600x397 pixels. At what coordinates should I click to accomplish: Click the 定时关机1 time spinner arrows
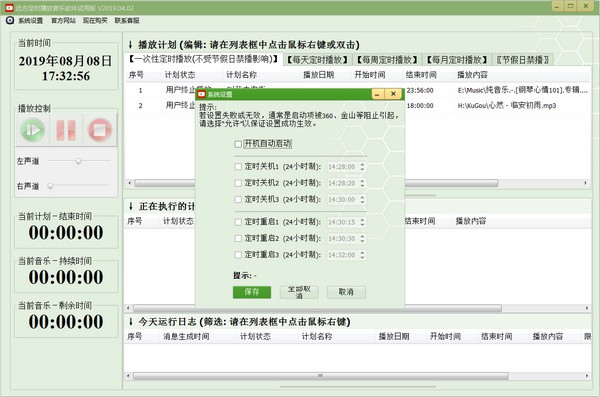[362, 167]
